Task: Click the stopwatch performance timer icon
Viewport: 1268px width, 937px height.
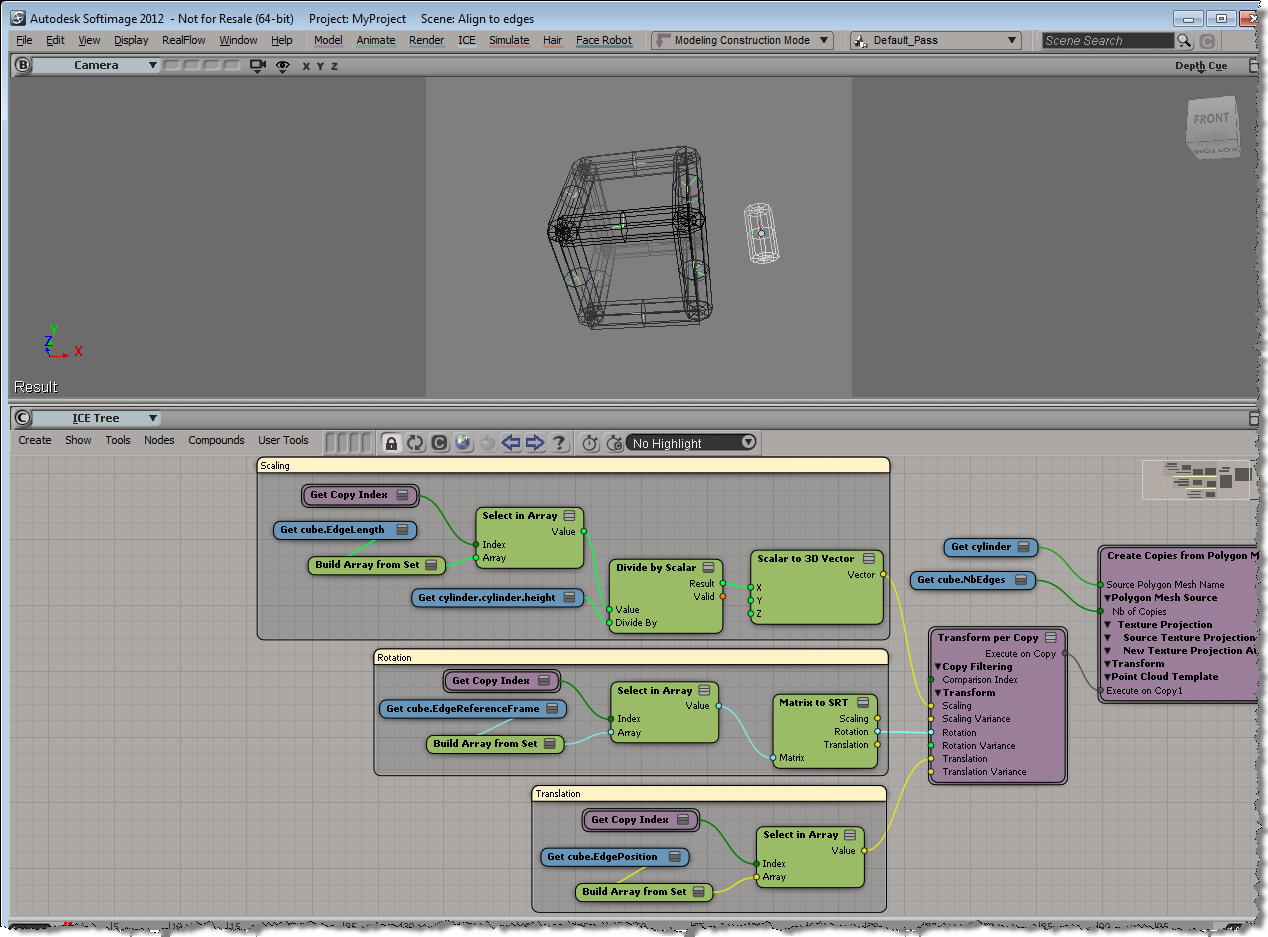Action: coord(590,442)
